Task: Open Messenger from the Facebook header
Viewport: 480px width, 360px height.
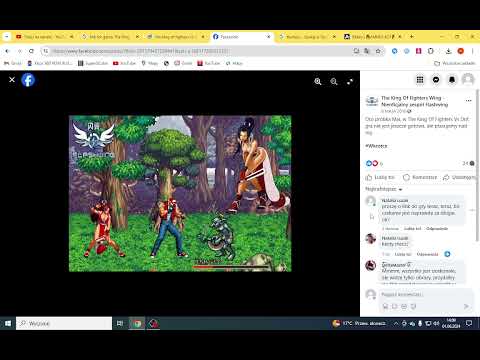Action: (x=436, y=79)
